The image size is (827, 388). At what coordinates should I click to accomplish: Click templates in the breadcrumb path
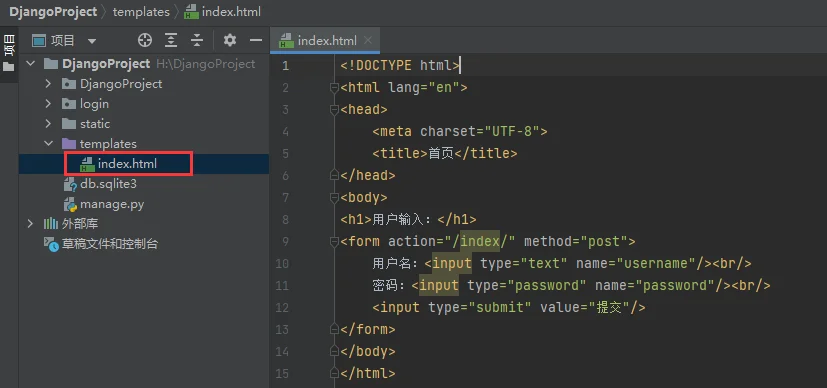141,12
